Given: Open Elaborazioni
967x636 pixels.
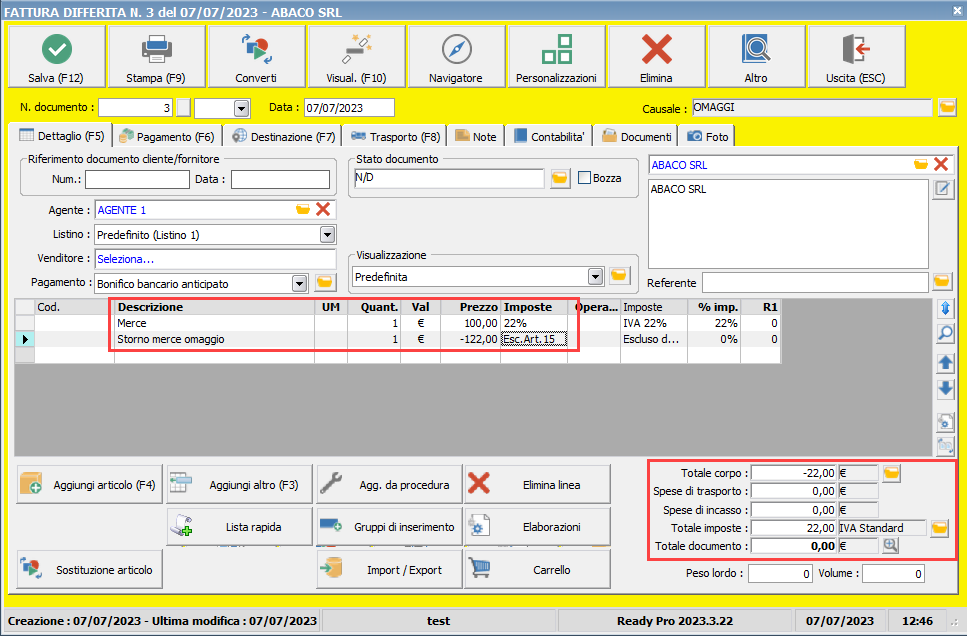Looking at the screenshot, I should pos(537,527).
